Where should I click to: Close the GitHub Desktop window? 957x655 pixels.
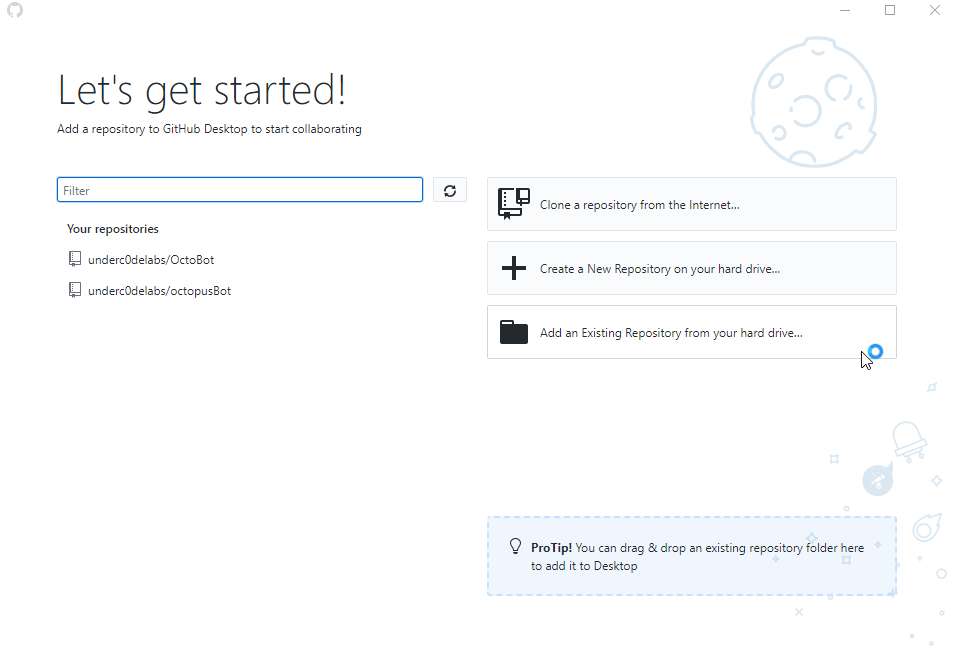point(934,10)
